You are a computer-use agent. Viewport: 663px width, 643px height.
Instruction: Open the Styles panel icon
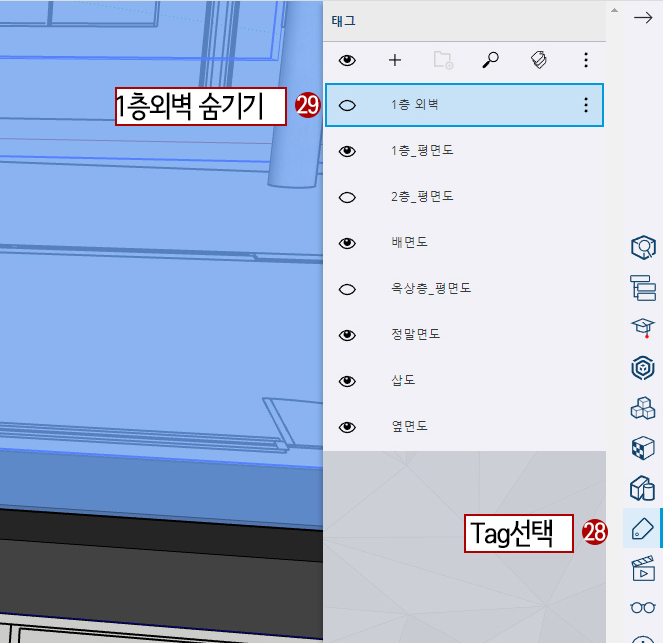tap(643, 488)
